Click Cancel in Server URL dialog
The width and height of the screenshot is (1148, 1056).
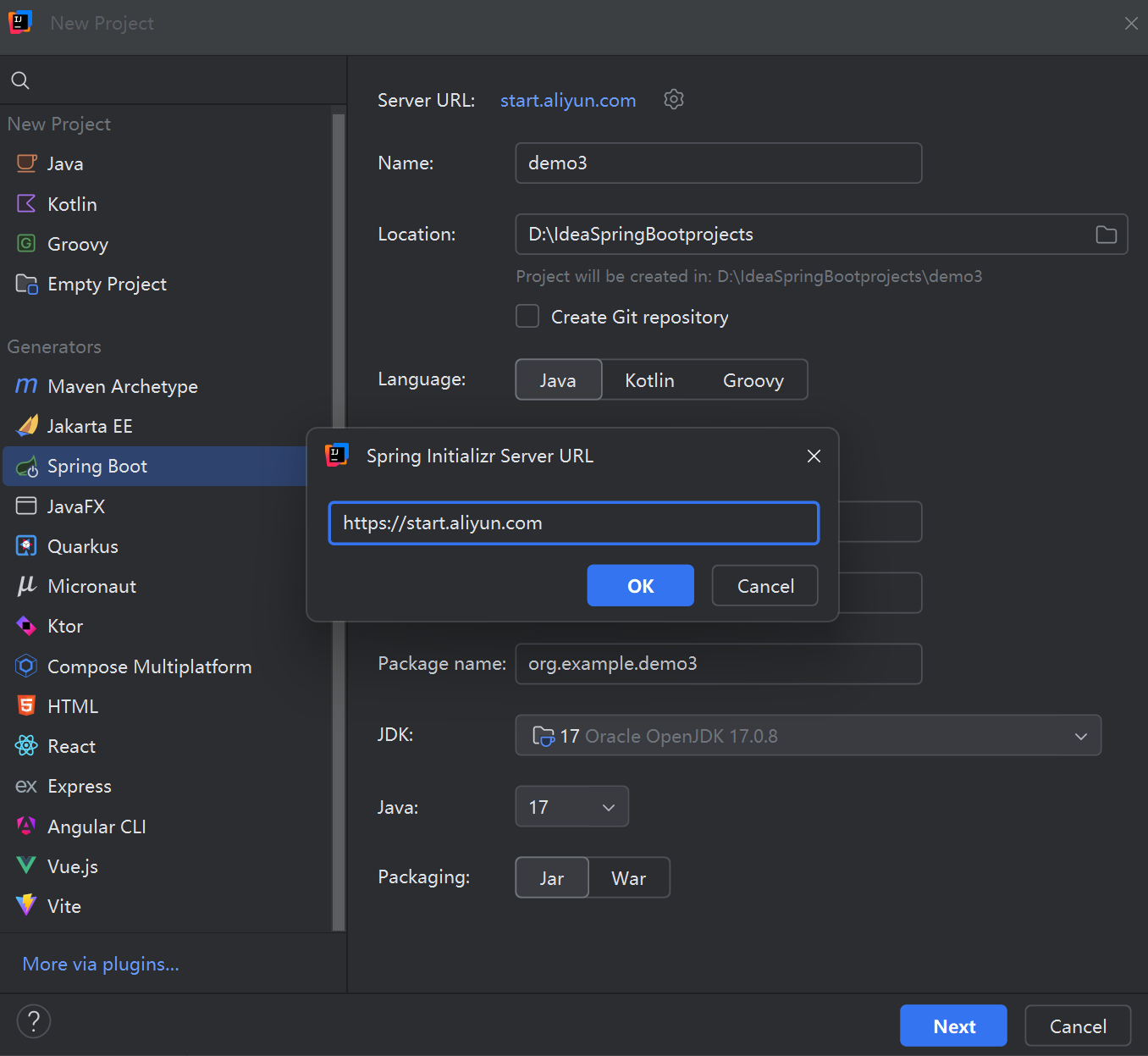[x=765, y=585]
